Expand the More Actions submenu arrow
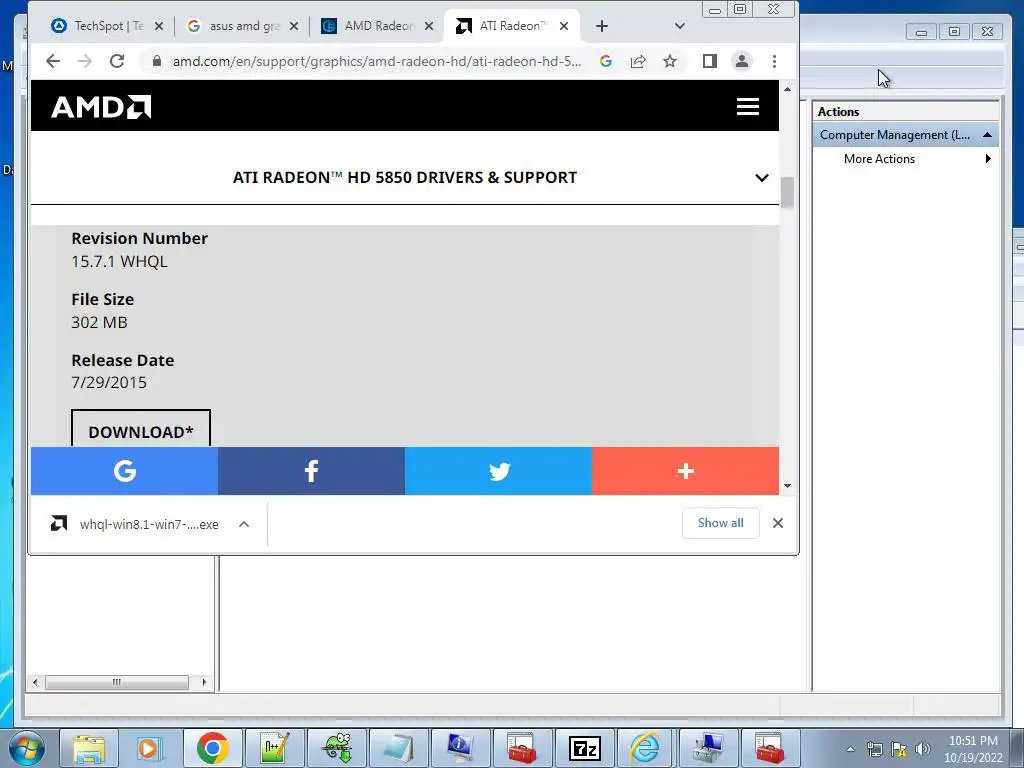Screen dimensions: 1024x768 pos(988,159)
